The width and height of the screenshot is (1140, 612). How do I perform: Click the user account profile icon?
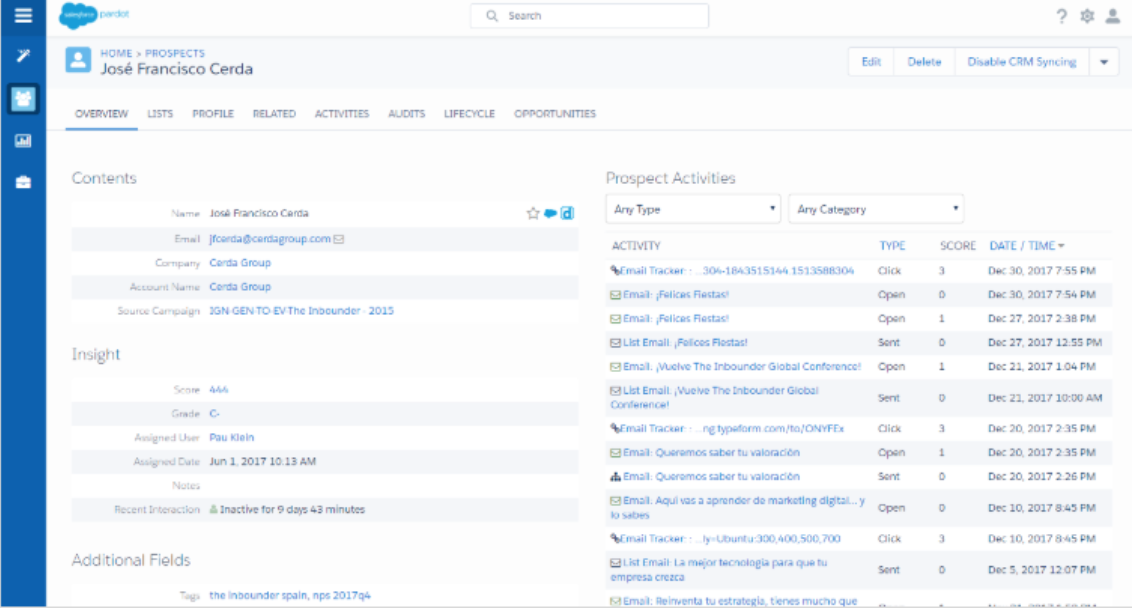coord(1113,16)
